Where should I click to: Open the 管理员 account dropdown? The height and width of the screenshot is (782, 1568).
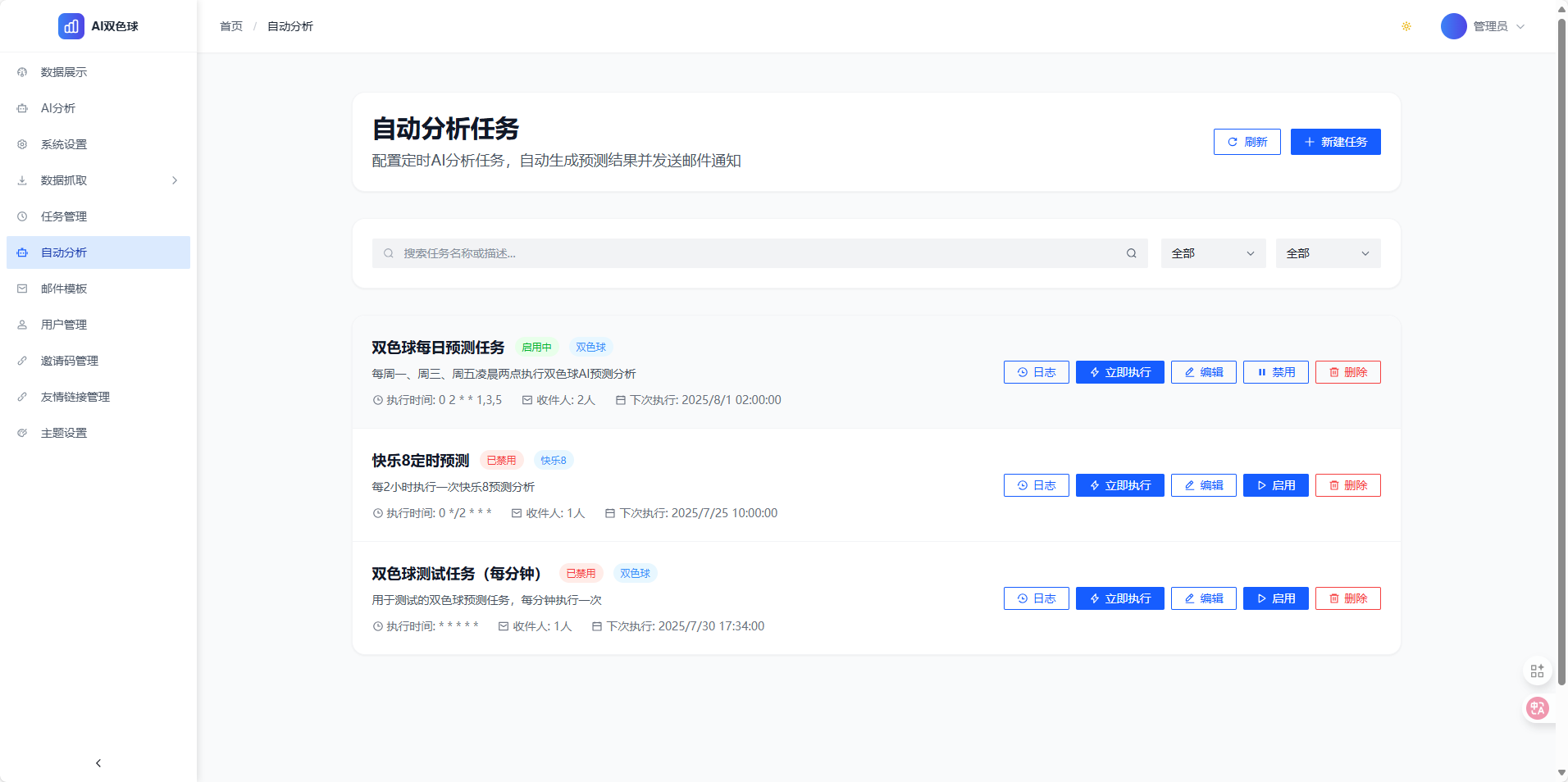(x=1484, y=26)
